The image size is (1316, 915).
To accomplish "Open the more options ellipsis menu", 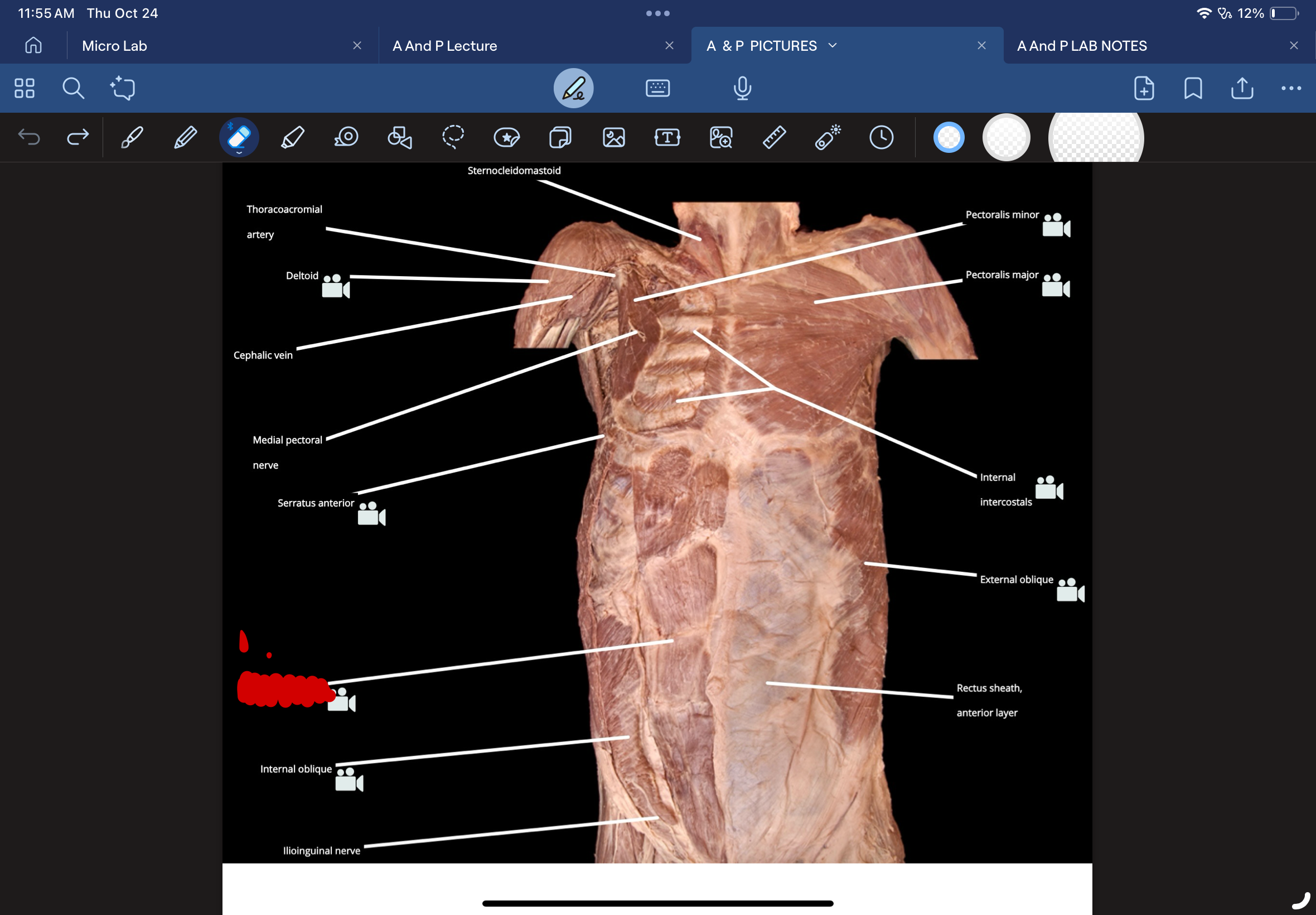I will tap(1291, 88).
